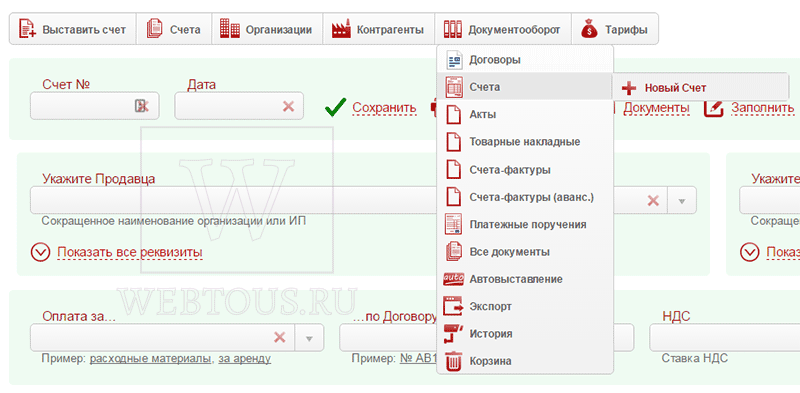Open the Организации tab
The height and width of the screenshot is (393, 800).
[266, 29]
